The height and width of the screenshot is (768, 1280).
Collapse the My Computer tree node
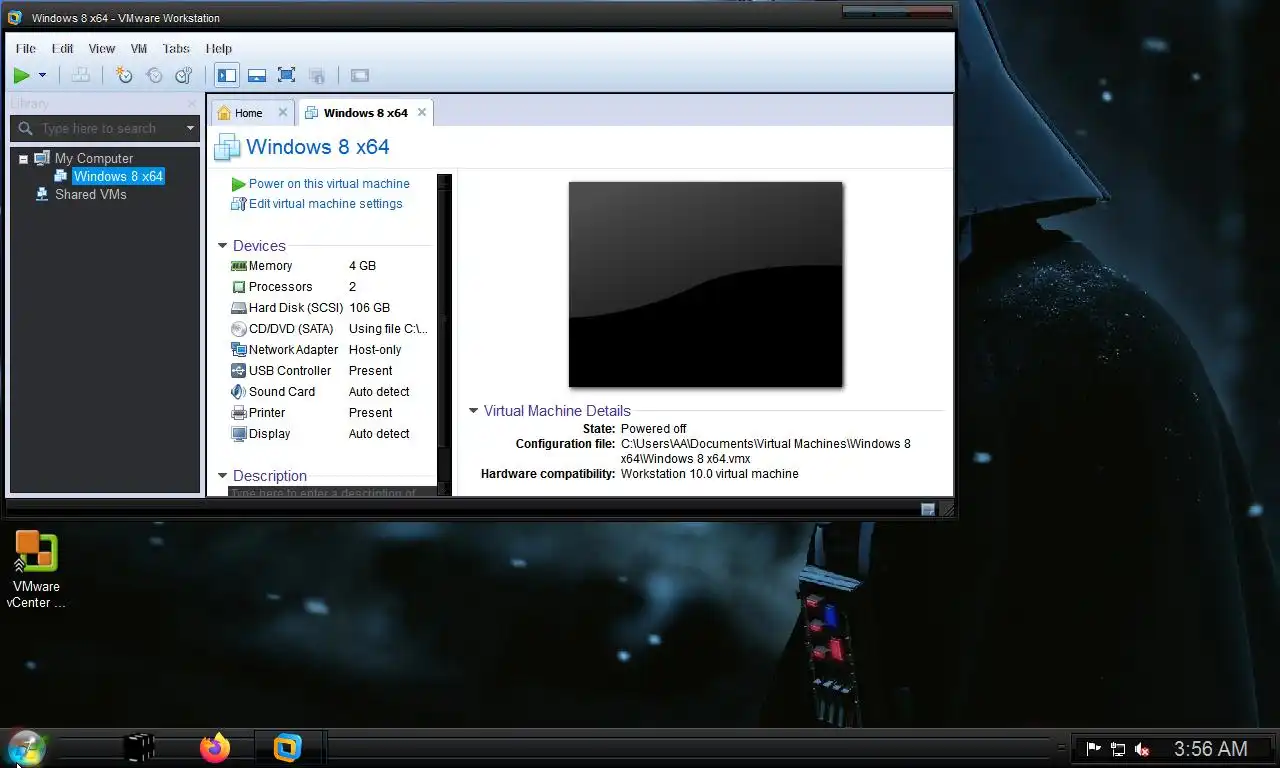point(23,158)
